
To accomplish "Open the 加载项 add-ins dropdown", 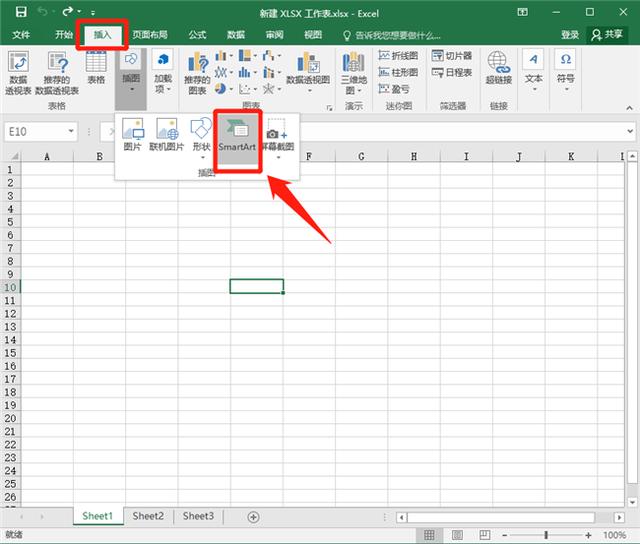I will pos(163,72).
